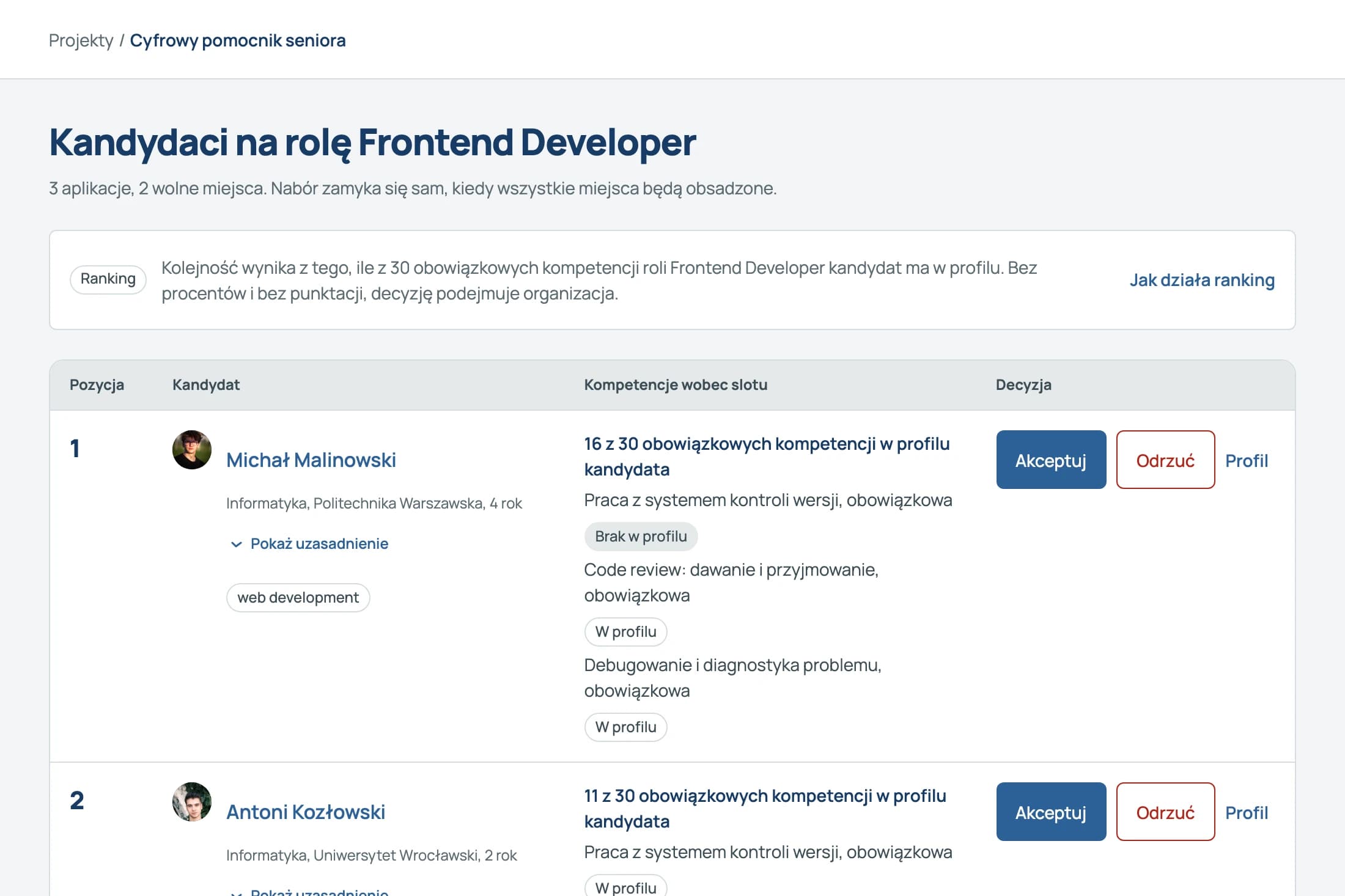This screenshot has height=896, width=1345.
Task: Click the Kompetencje wobec slotu header
Action: click(x=676, y=384)
